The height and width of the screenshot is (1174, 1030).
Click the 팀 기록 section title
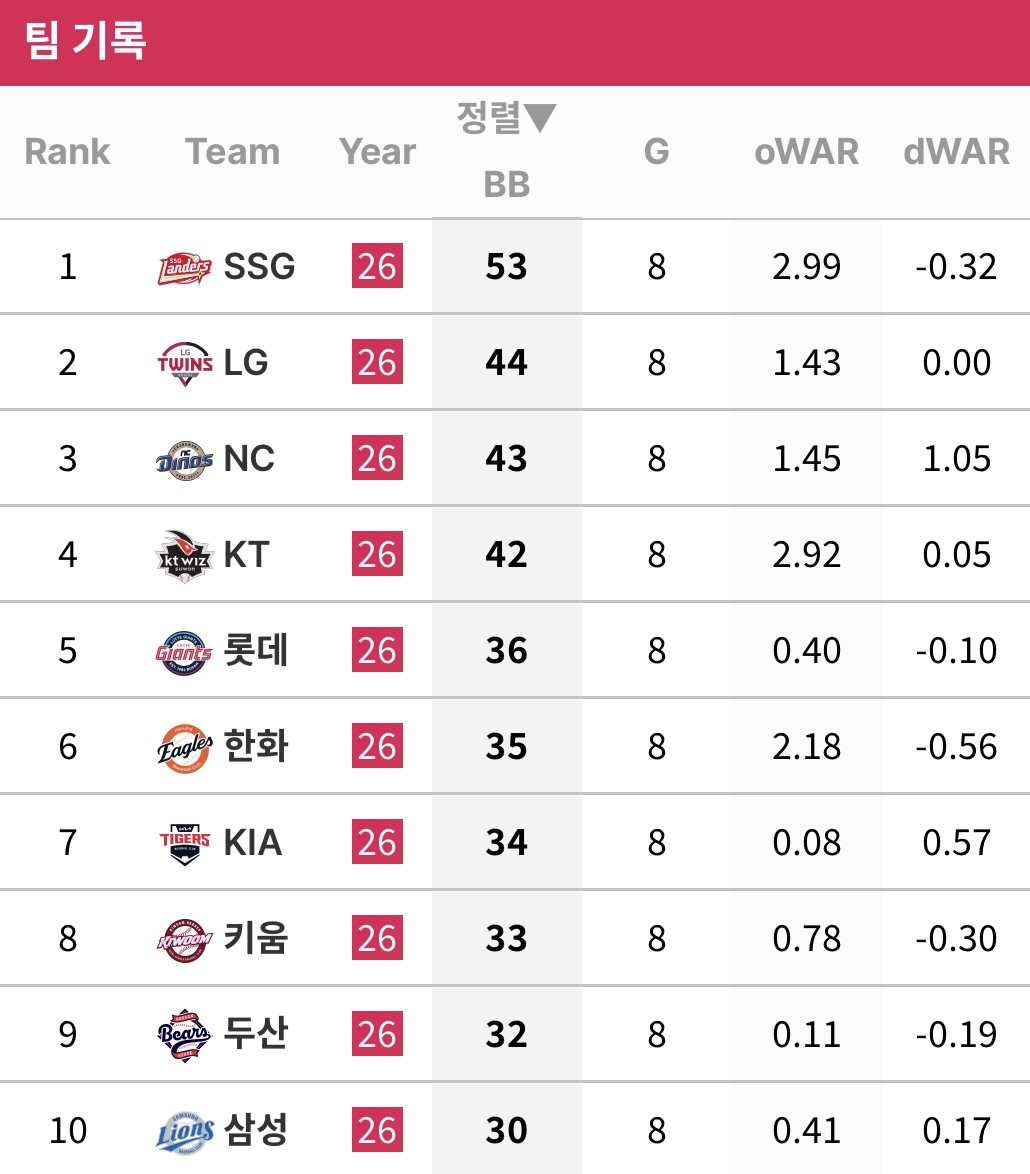click(87, 42)
